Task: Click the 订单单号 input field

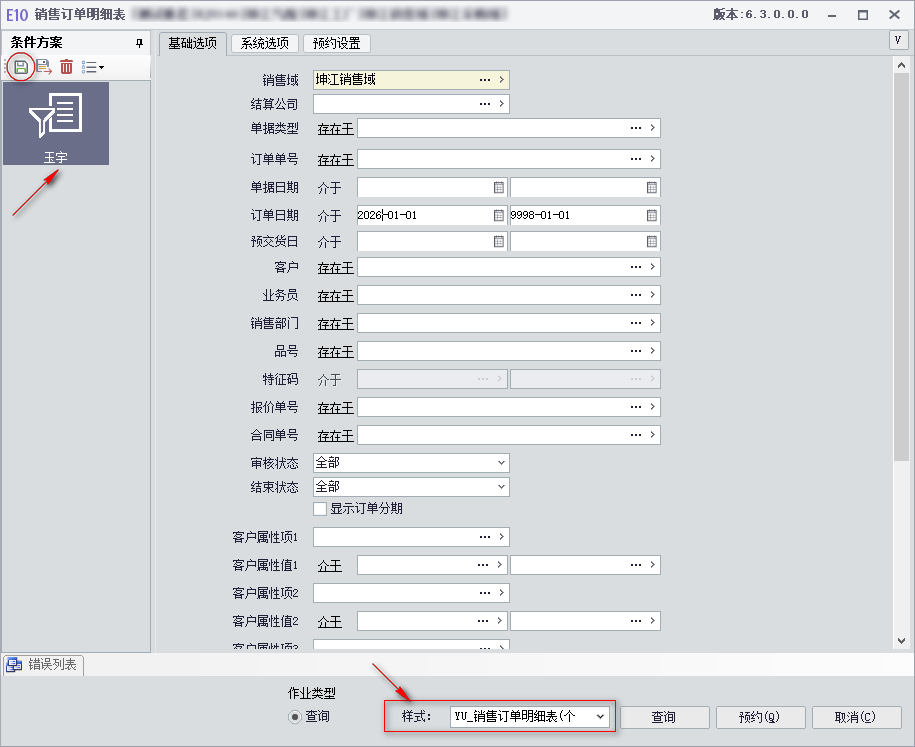Action: [509, 159]
